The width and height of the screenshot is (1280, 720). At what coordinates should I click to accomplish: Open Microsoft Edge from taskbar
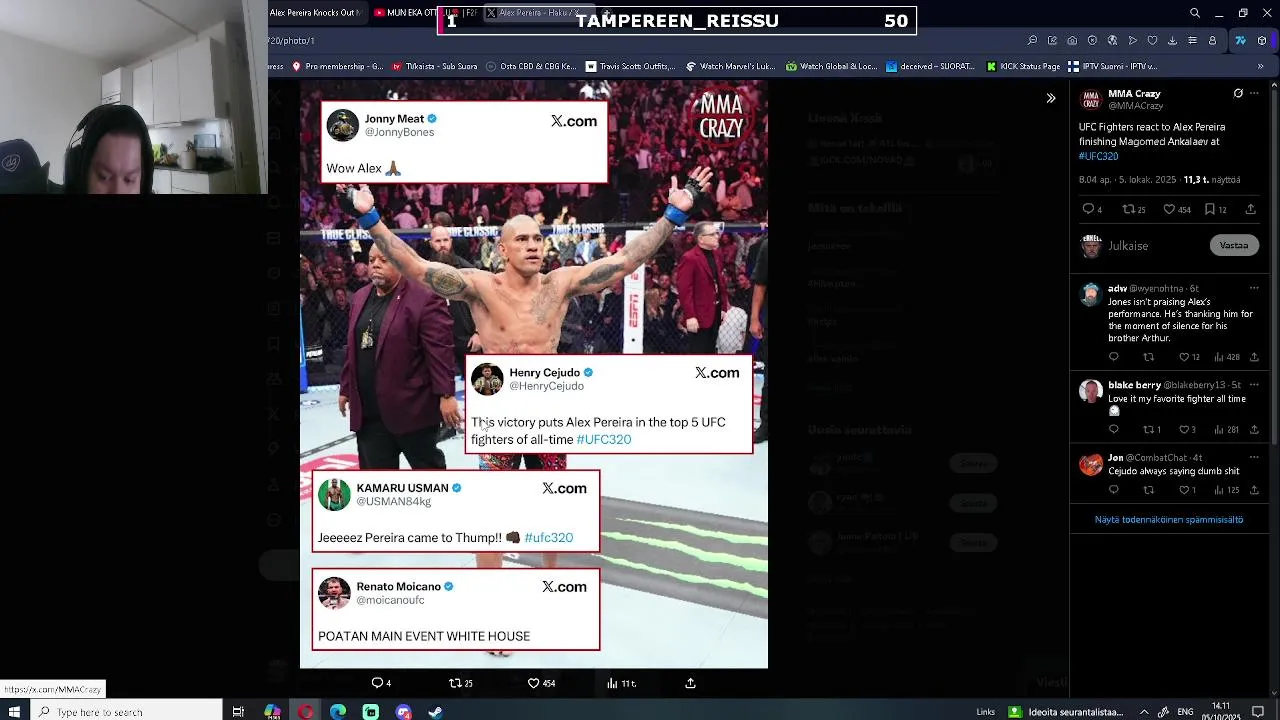coord(338,712)
